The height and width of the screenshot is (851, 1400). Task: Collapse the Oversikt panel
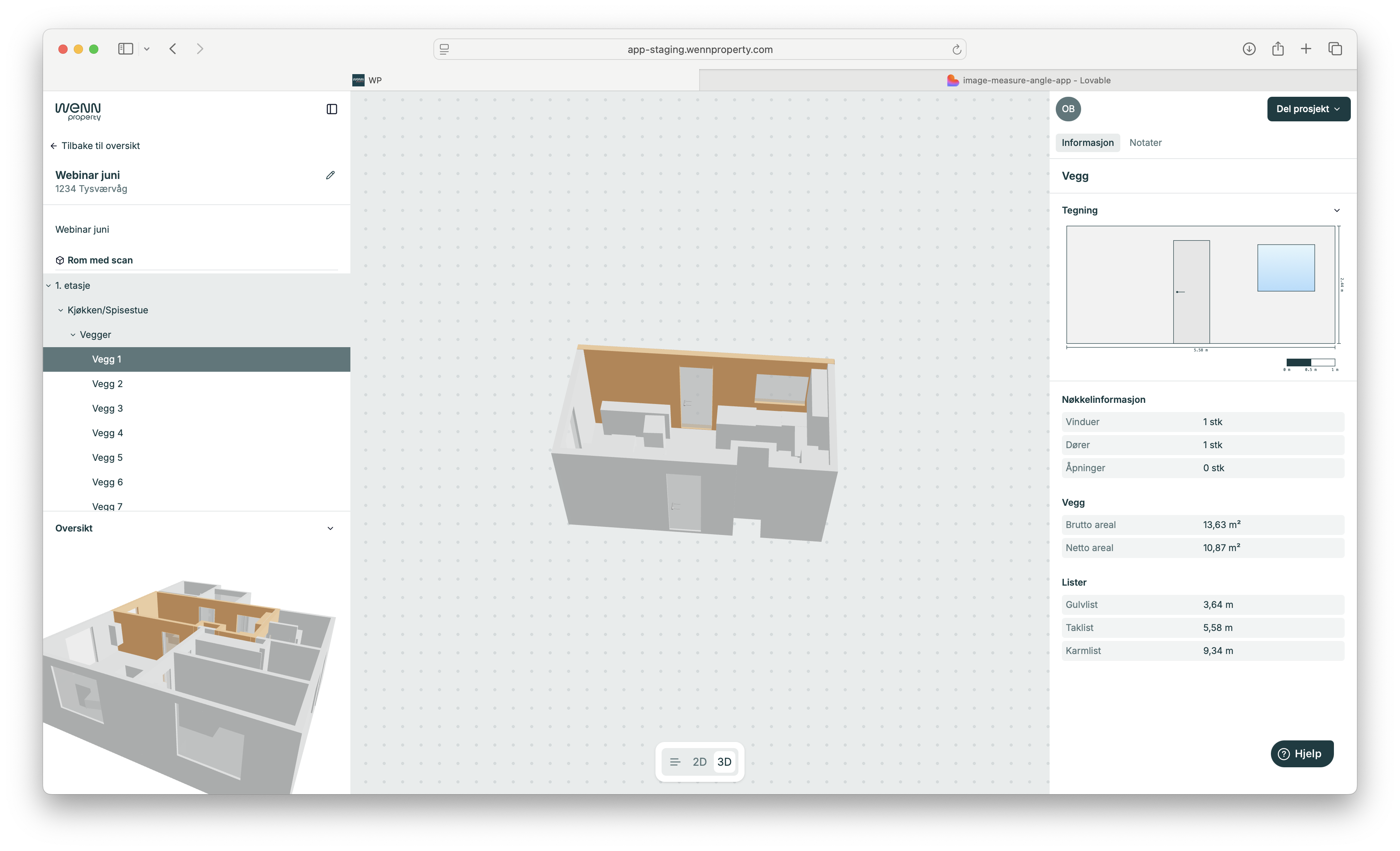coord(330,528)
